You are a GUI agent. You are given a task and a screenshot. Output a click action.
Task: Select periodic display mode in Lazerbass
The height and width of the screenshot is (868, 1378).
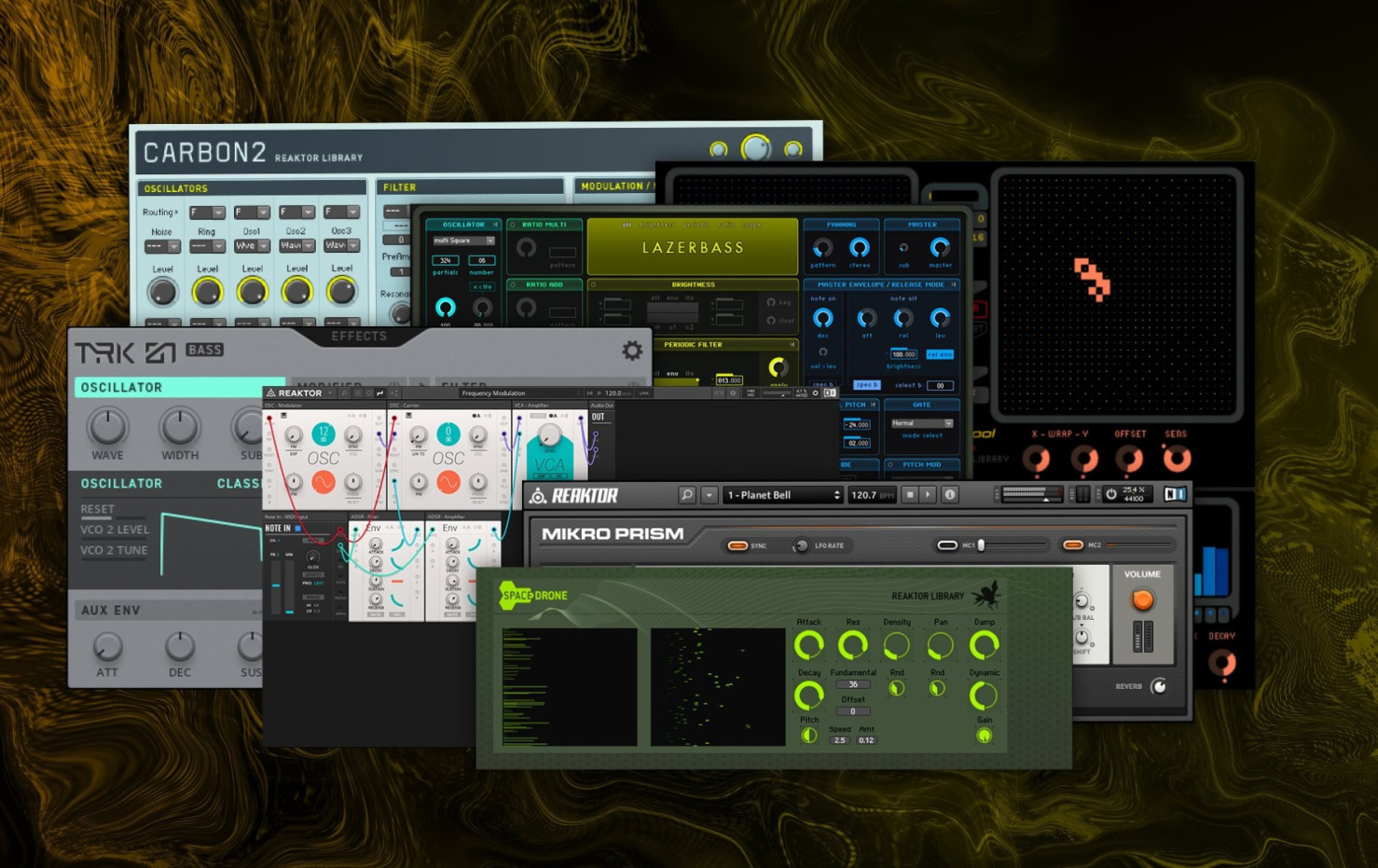(696, 225)
